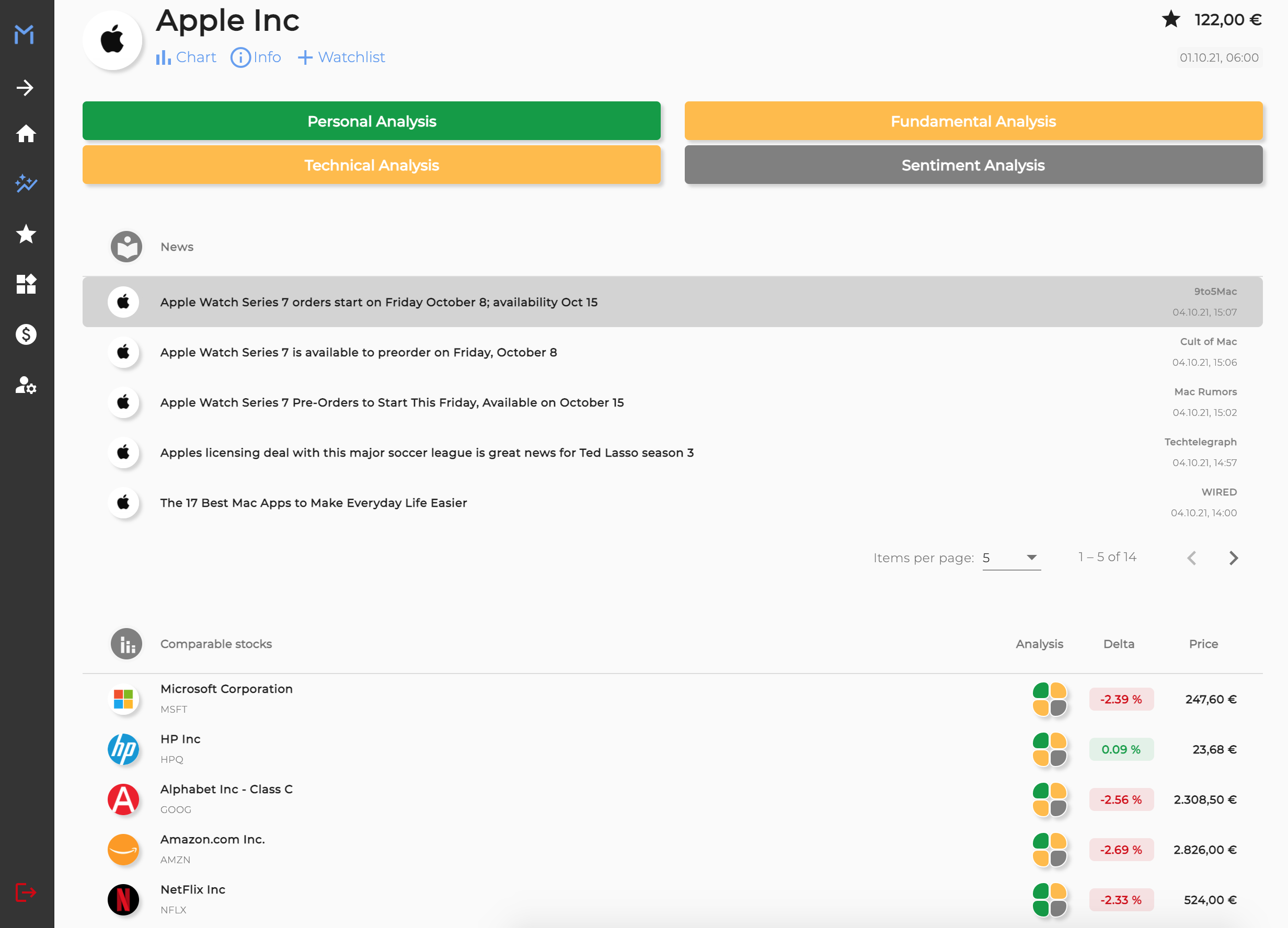Open user settings icon in sidebar
Screen dimensions: 1288x928
(x=26, y=385)
